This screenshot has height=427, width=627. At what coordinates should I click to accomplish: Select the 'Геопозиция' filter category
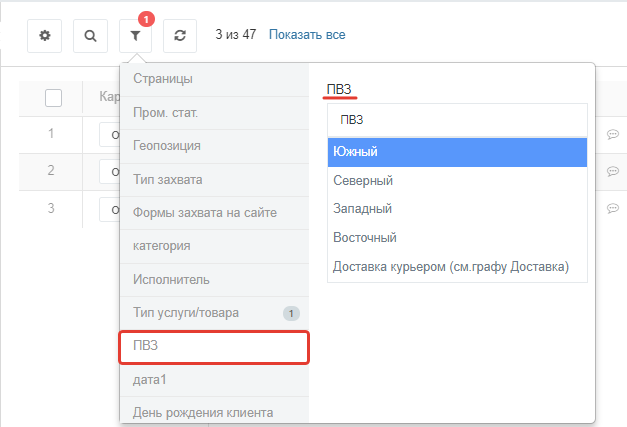(214, 146)
